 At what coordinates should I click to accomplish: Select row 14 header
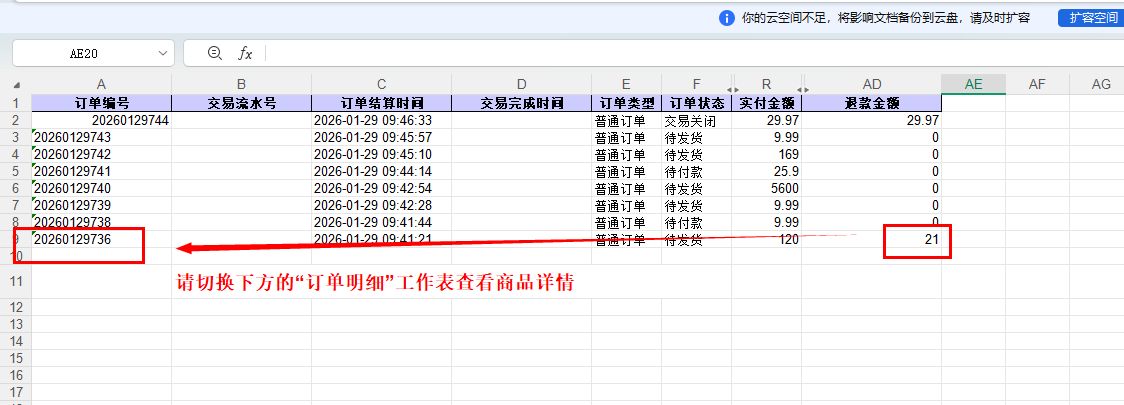coord(16,341)
